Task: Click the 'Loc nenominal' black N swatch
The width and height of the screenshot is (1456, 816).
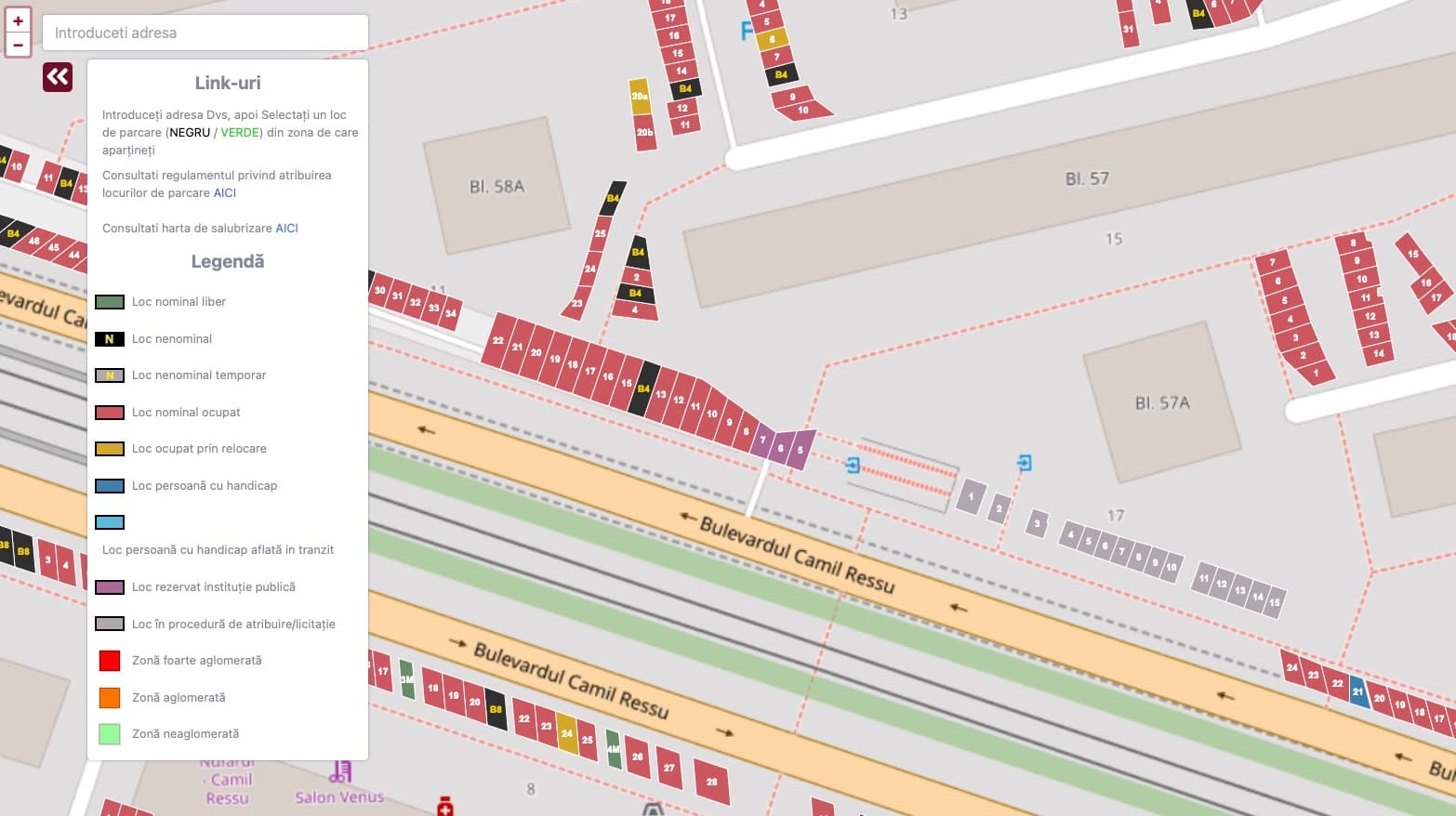Action: (x=110, y=339)
